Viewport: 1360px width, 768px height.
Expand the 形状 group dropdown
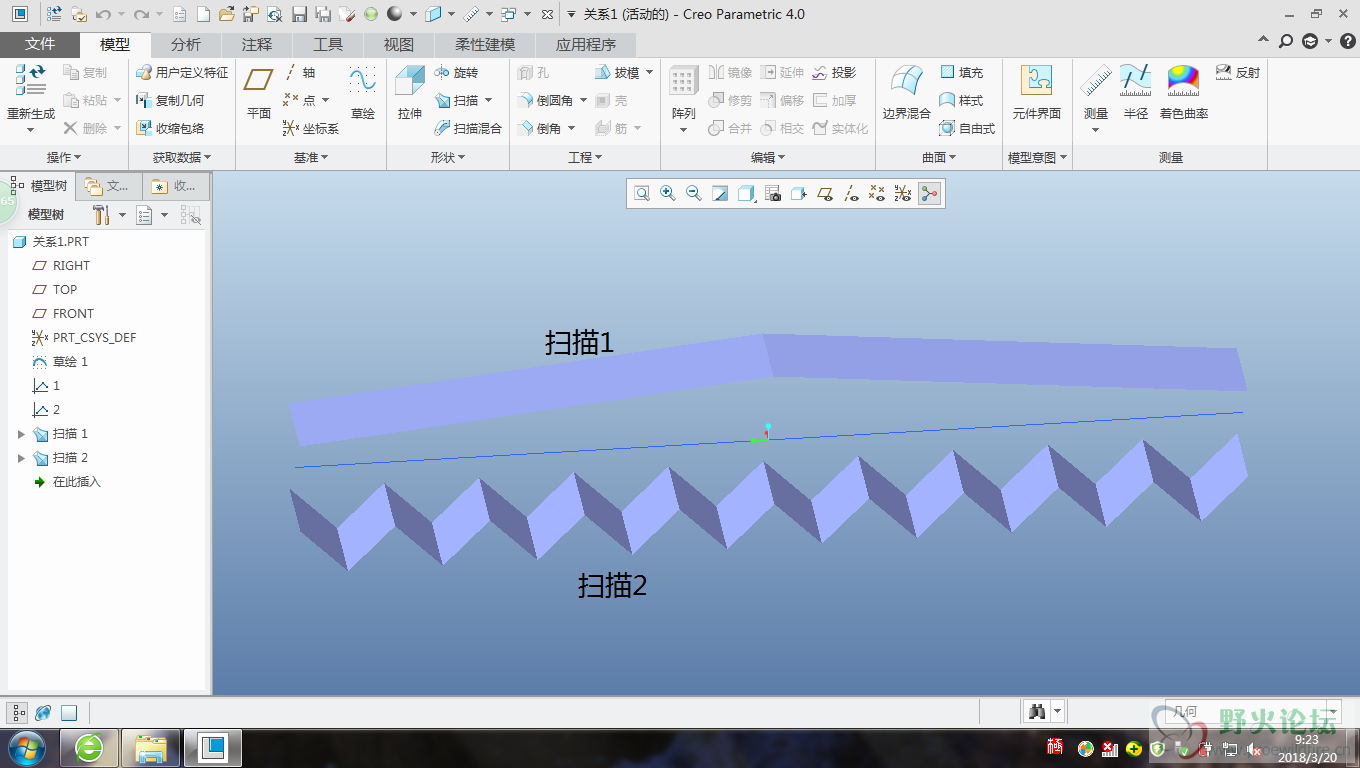[x=448, y=158]
